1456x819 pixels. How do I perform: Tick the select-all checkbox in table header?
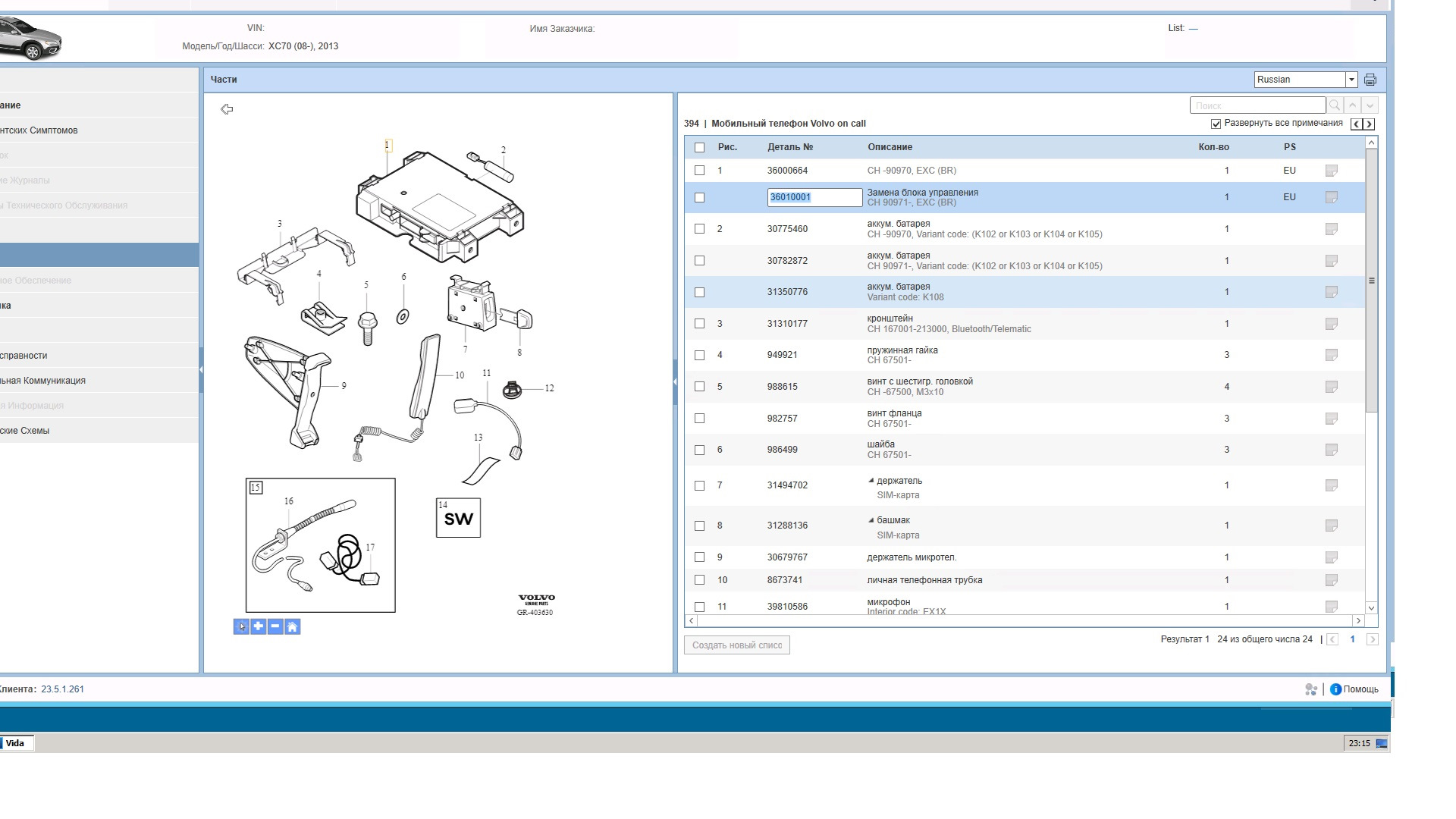tap(699, 147)
